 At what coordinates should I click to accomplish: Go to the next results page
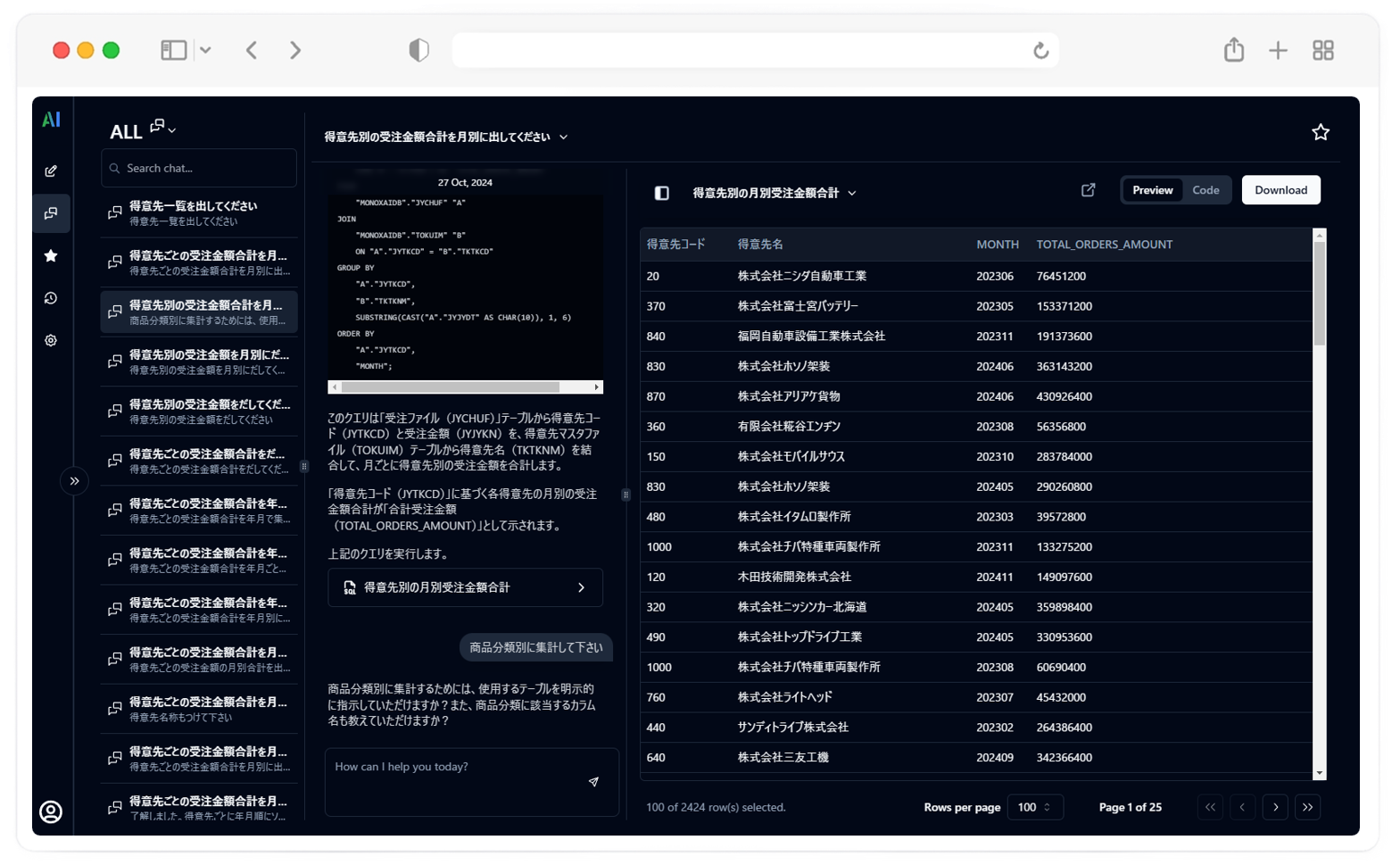click(x=1275, y=807)
